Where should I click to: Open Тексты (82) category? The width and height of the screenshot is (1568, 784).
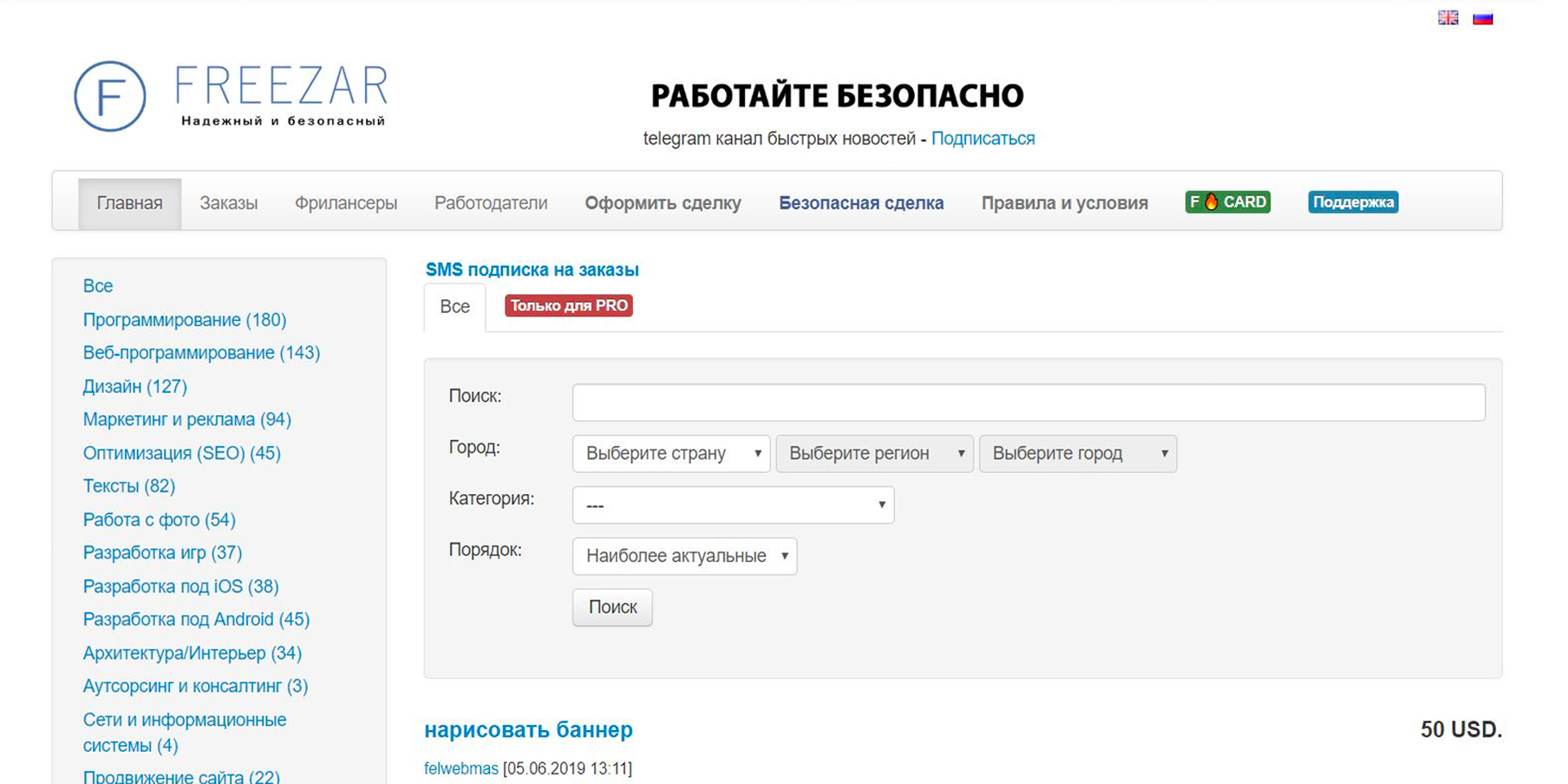click(129, 486)
